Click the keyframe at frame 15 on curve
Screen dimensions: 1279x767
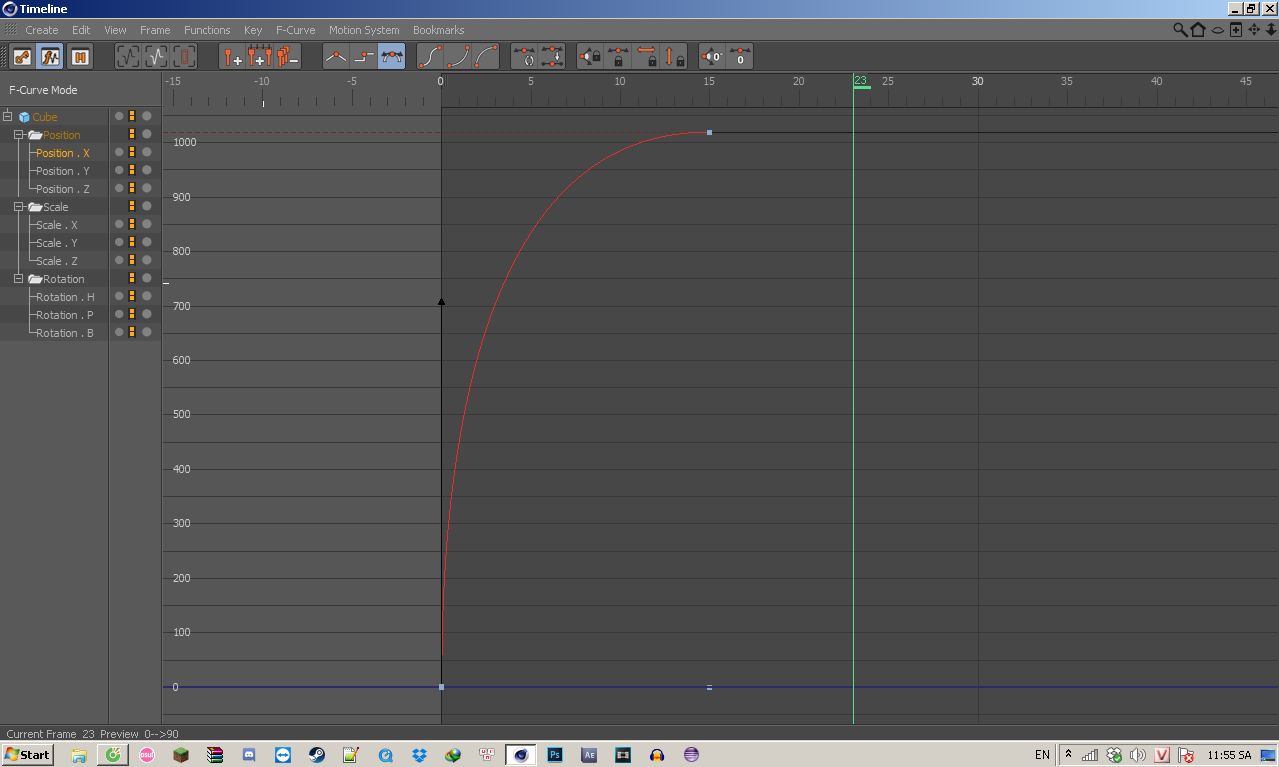pos(709,133)
